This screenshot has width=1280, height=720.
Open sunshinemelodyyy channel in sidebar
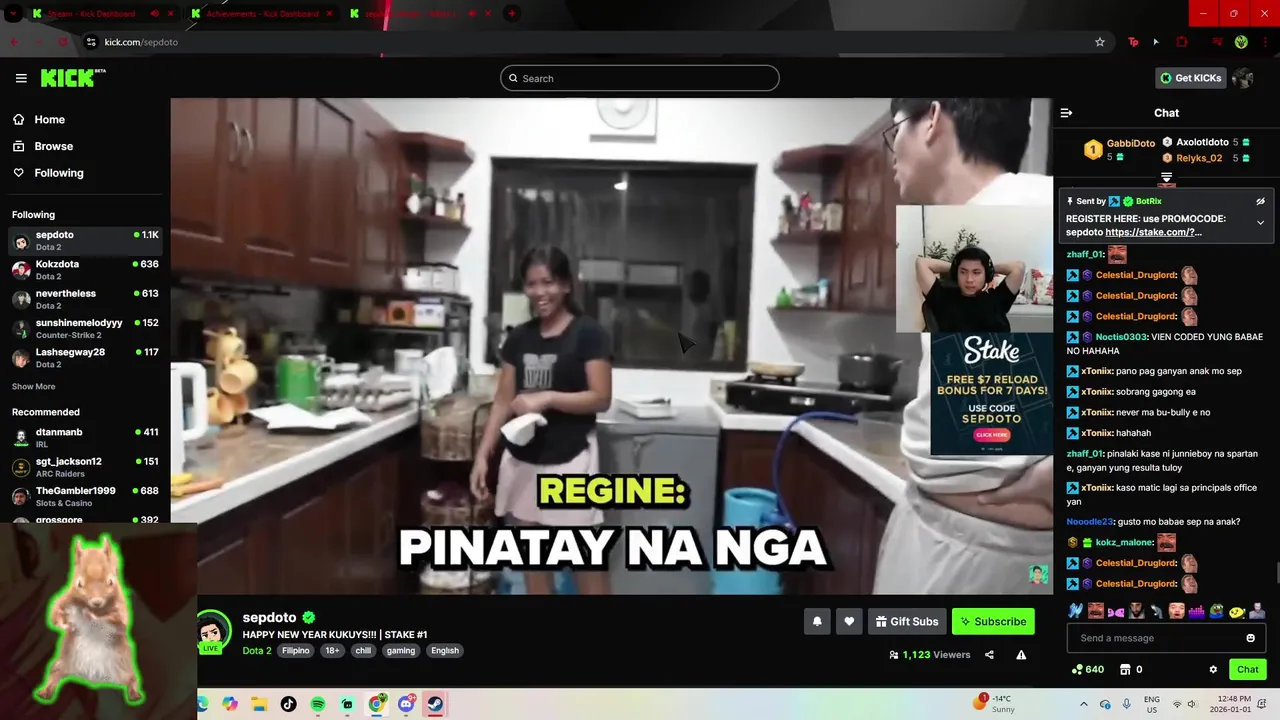[85, 328]
